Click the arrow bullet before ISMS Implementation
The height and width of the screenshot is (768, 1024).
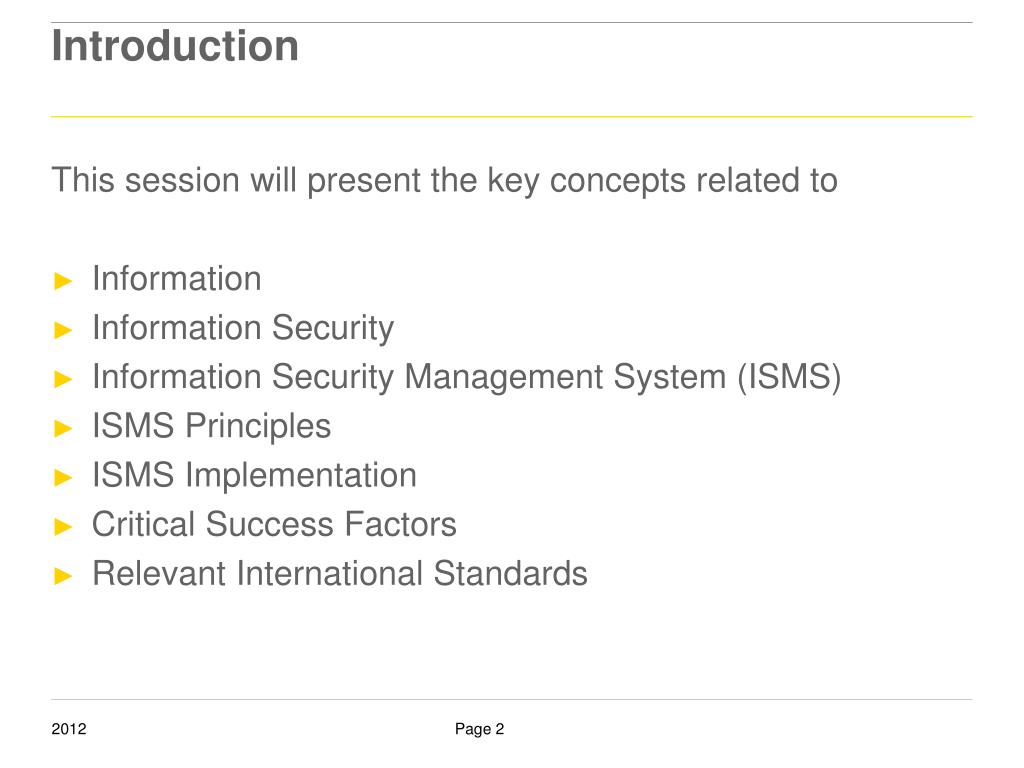click(x=63, y=477)
